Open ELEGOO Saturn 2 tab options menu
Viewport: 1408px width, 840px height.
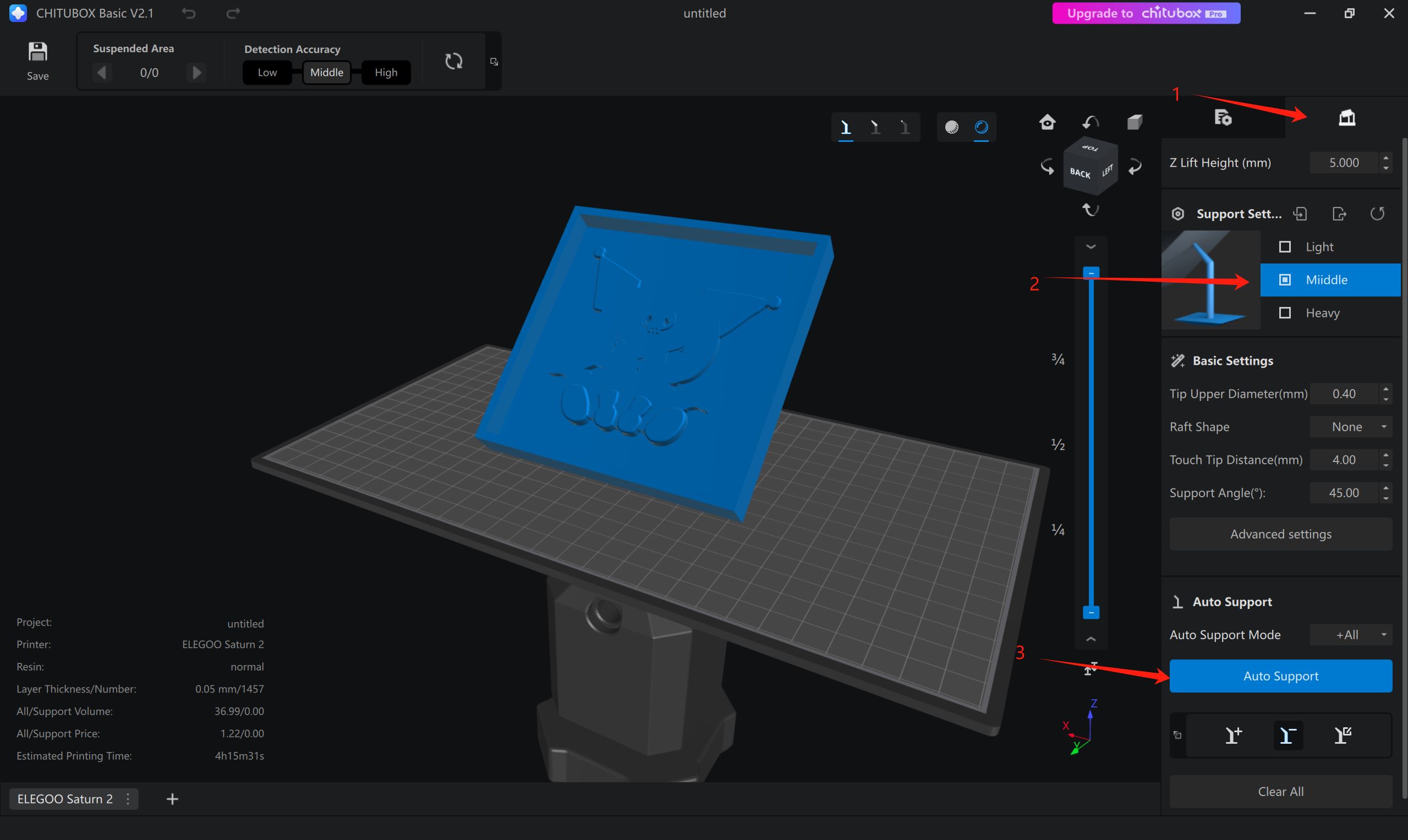128,799
